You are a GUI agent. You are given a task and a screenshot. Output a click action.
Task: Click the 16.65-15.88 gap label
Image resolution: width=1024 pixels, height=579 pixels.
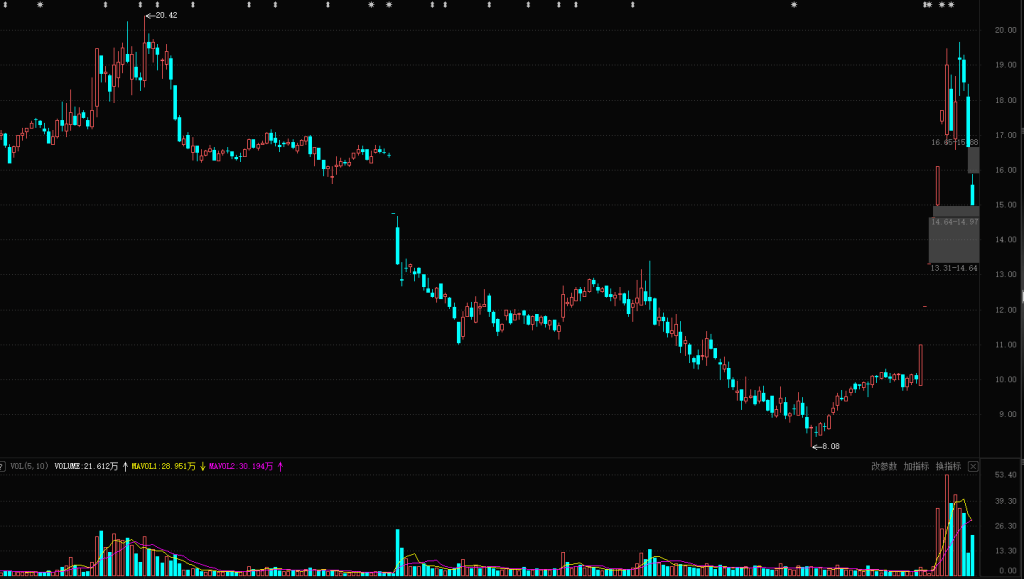coord(954,142)
